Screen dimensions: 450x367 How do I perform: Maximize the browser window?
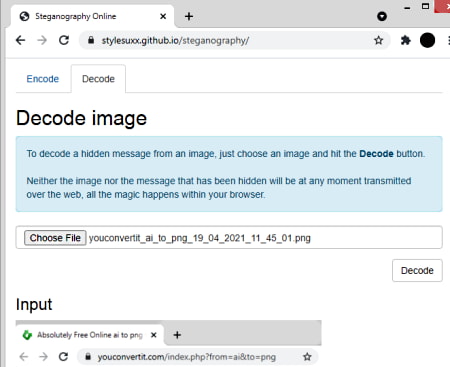pos(425,6)
